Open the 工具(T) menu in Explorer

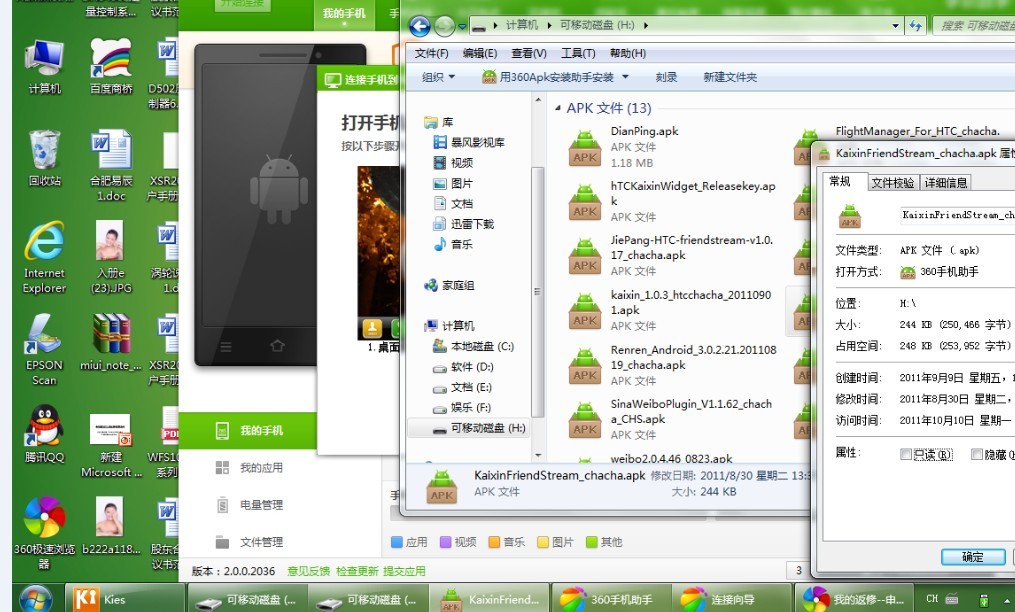[576, 53]
